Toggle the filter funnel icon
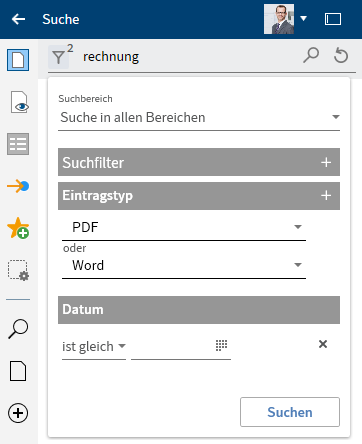362x444 pixels. click(x=59, y=57)
